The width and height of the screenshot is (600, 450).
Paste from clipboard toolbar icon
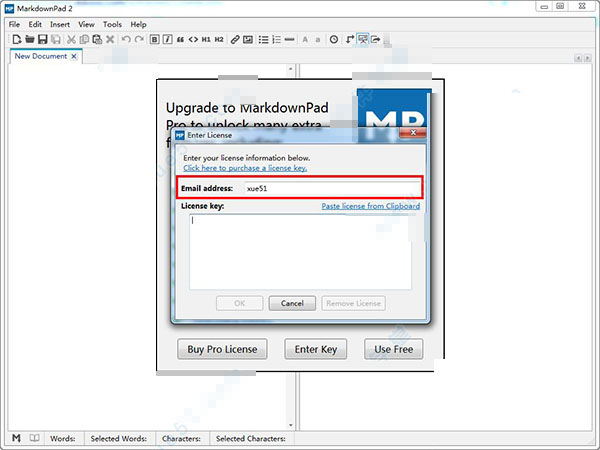(x=97, y=39)
